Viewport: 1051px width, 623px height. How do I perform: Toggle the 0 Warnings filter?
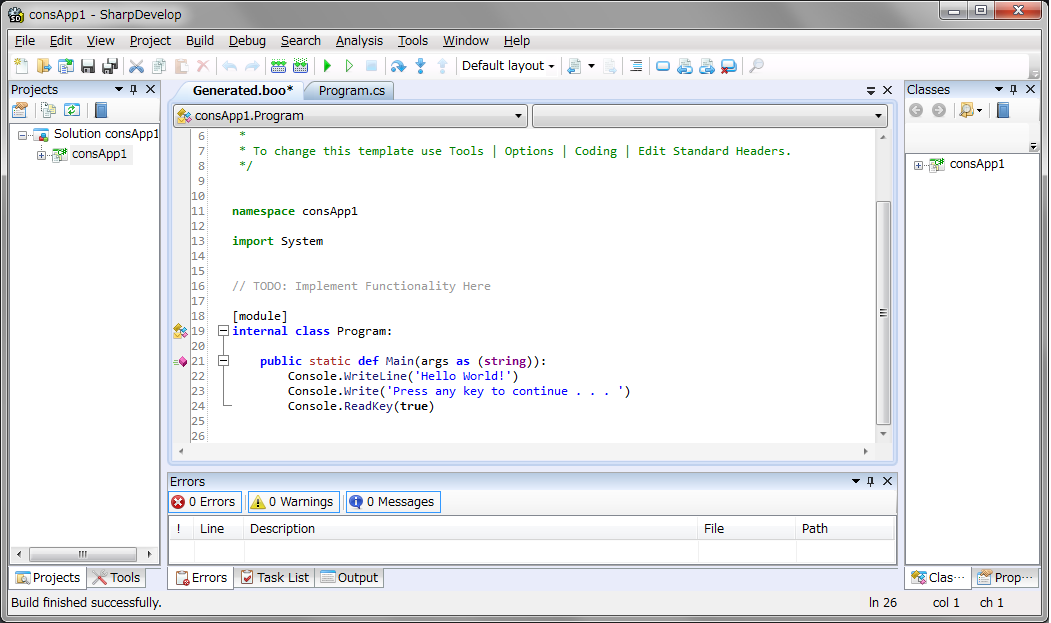tap(293, 501)
